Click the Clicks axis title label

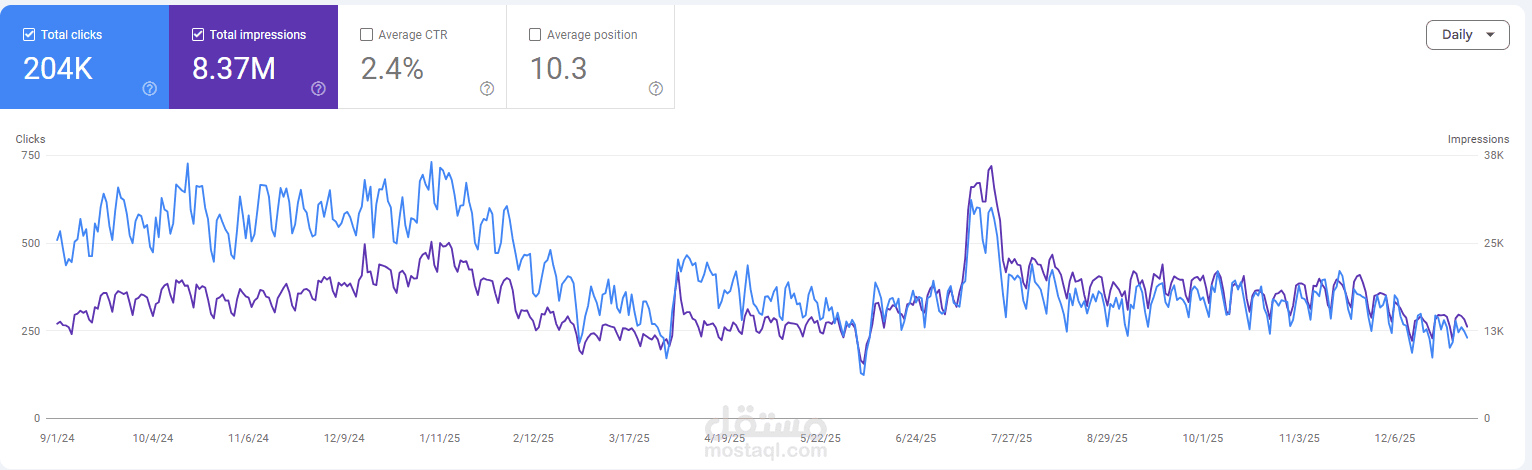pos(30,140)
